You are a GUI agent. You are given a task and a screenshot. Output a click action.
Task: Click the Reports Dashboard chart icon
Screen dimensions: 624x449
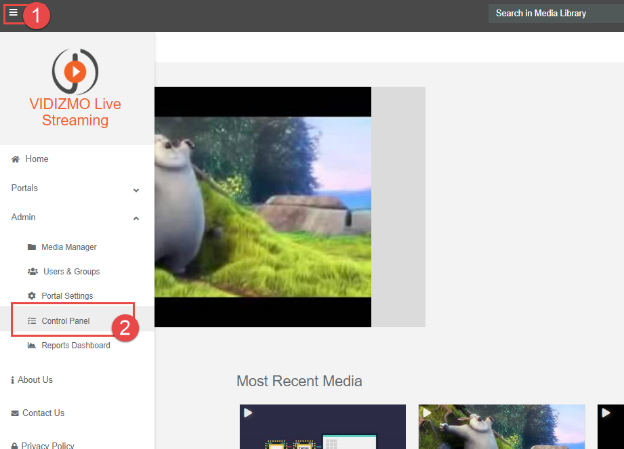32,345
